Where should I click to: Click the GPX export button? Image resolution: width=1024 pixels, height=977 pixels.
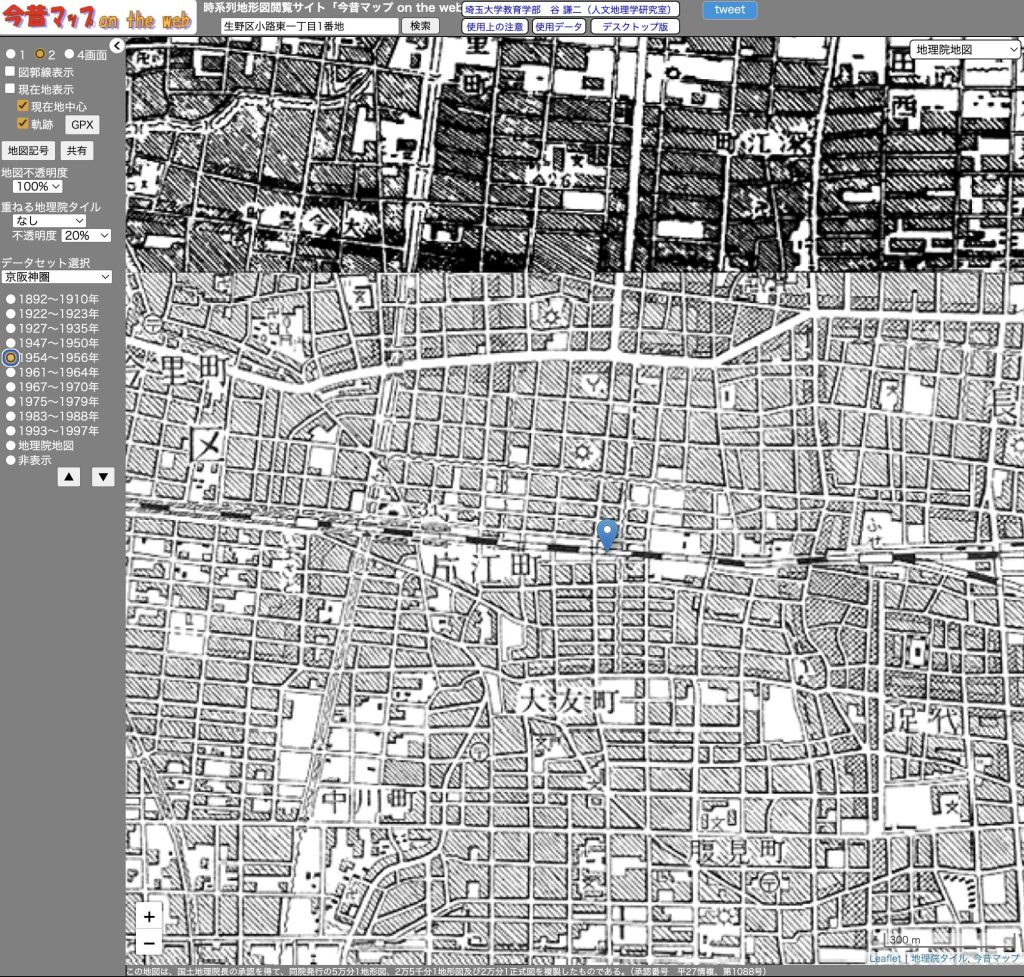(x=82, y=125)
